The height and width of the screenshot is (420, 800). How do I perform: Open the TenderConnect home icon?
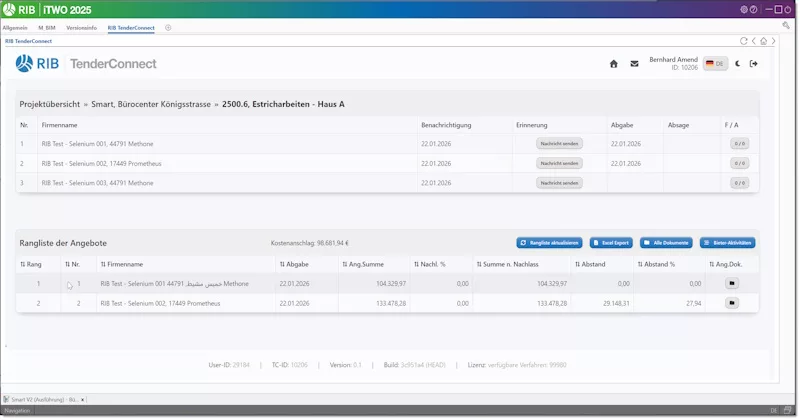614,64
